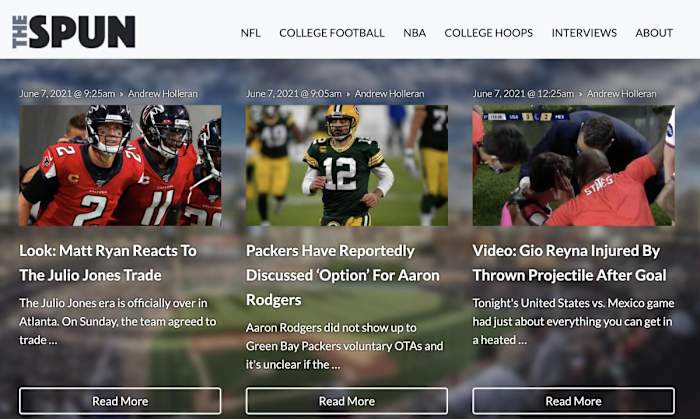Viewport: 700px width, 419px height.
Task: Go to College Football section
Action: point(331,33)
